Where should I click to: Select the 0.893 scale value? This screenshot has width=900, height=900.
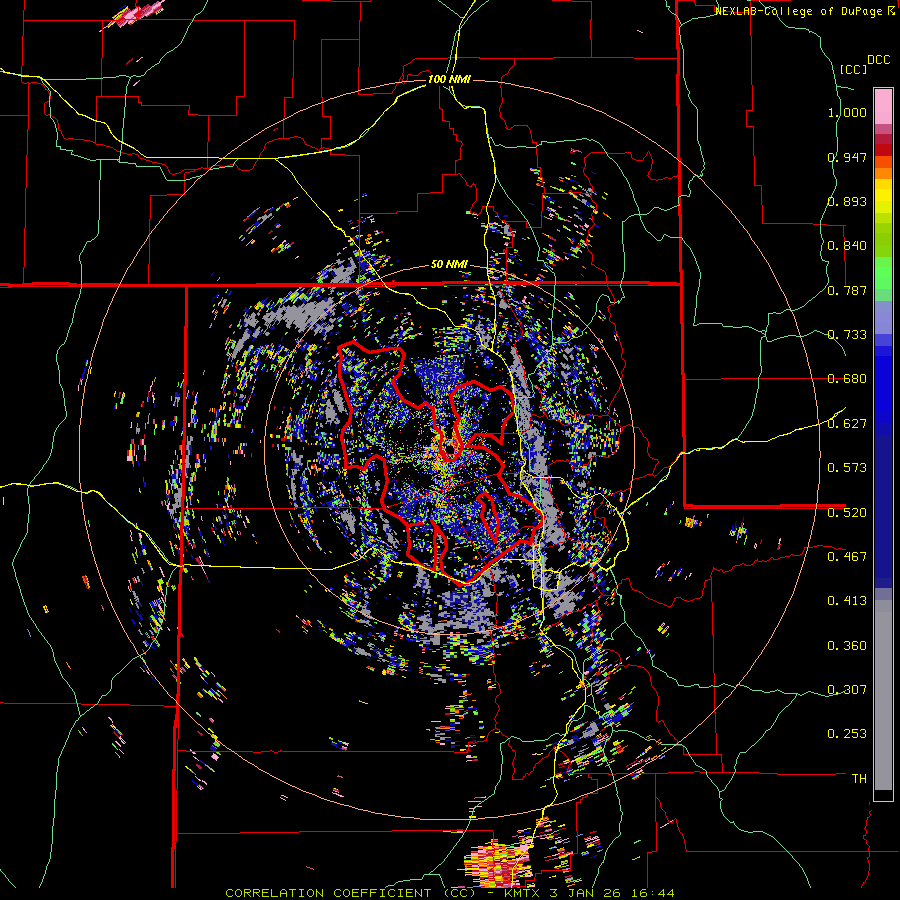click(847, 201)
